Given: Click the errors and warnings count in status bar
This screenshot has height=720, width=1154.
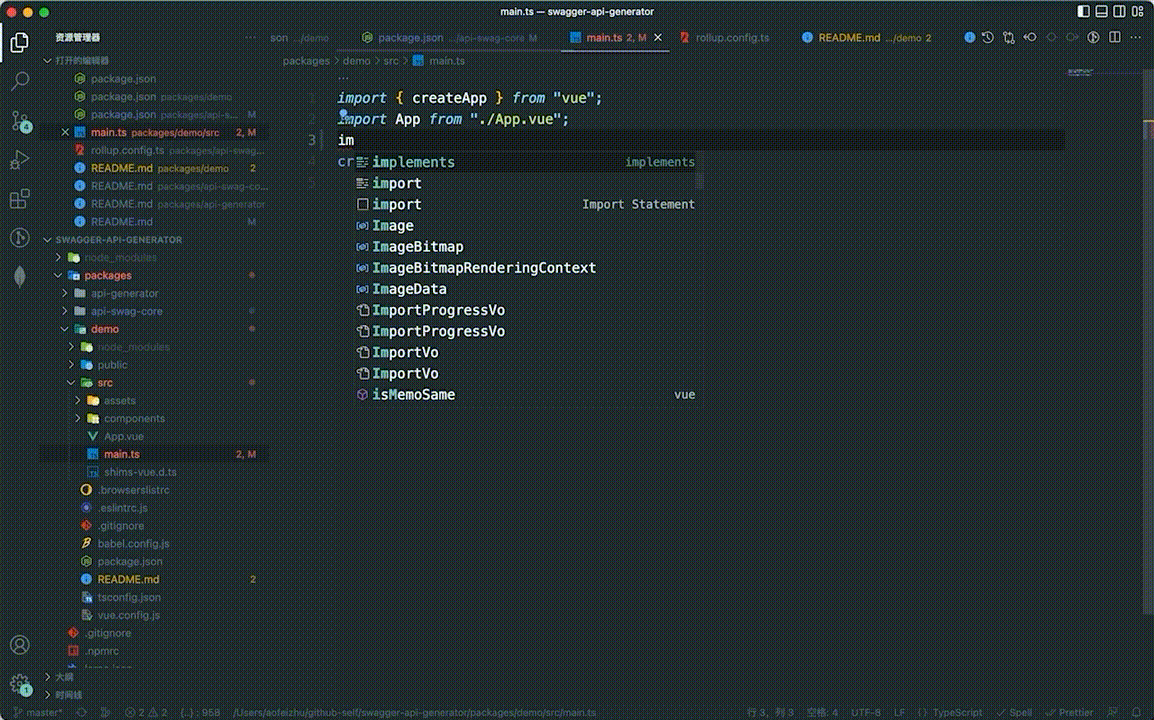Looking at the screenshot, I should (146, 712).
